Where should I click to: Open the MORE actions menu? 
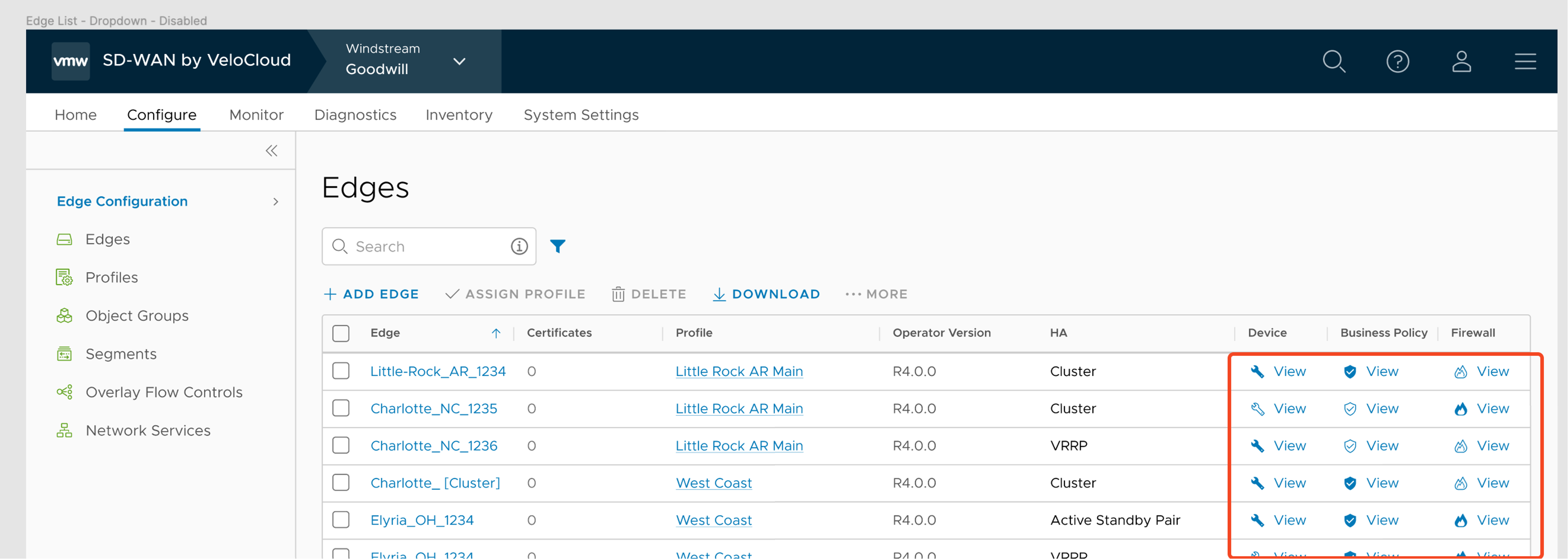coord(876,295)
